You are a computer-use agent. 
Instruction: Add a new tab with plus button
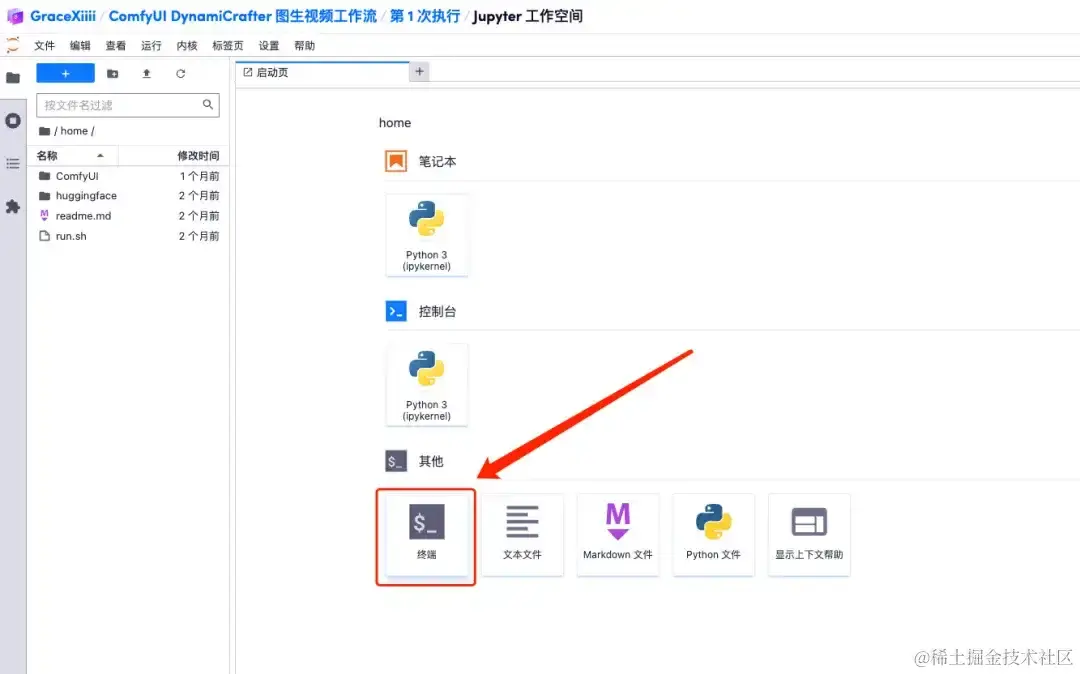(419, 72)
